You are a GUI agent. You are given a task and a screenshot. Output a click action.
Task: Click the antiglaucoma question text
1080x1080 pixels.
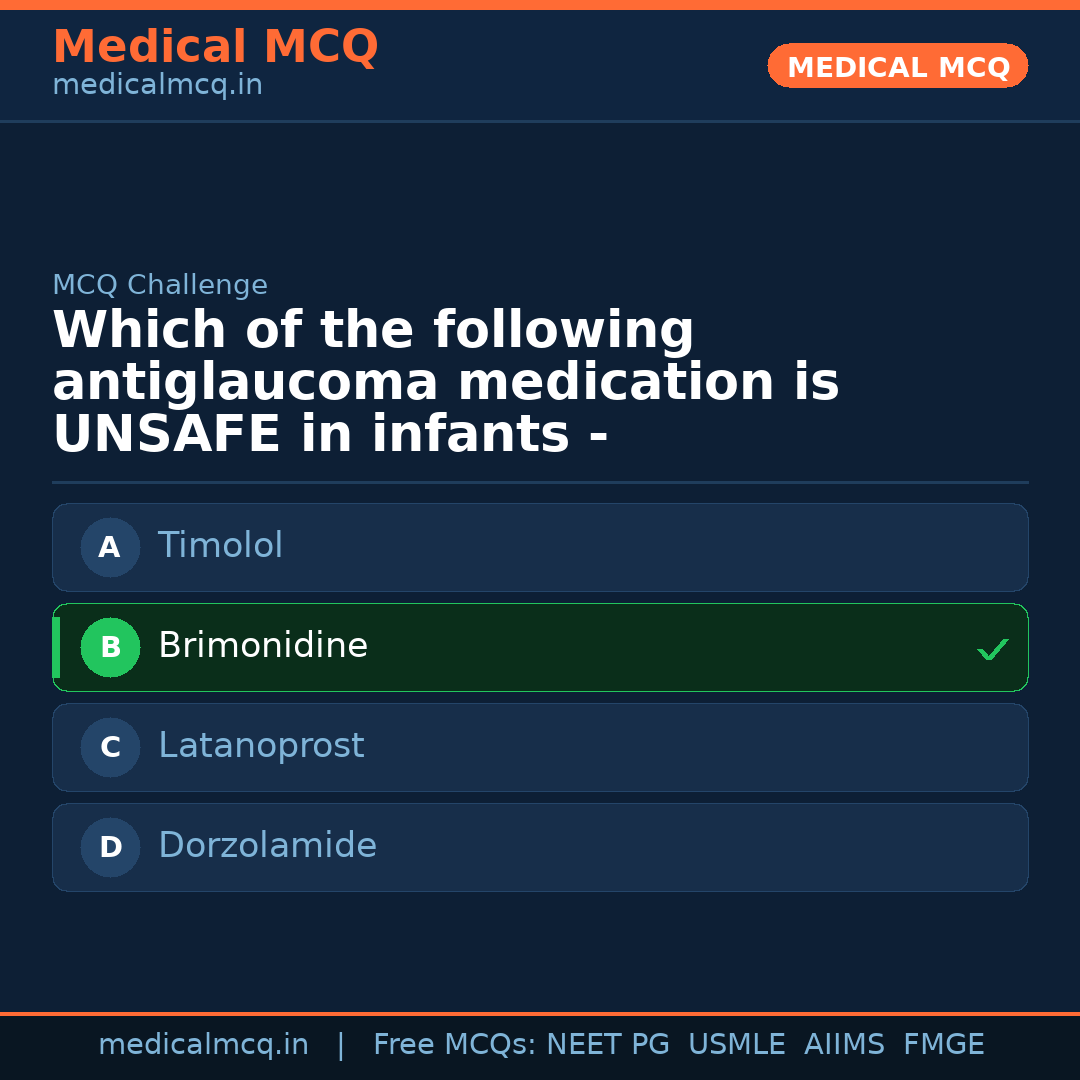point(445,383)
